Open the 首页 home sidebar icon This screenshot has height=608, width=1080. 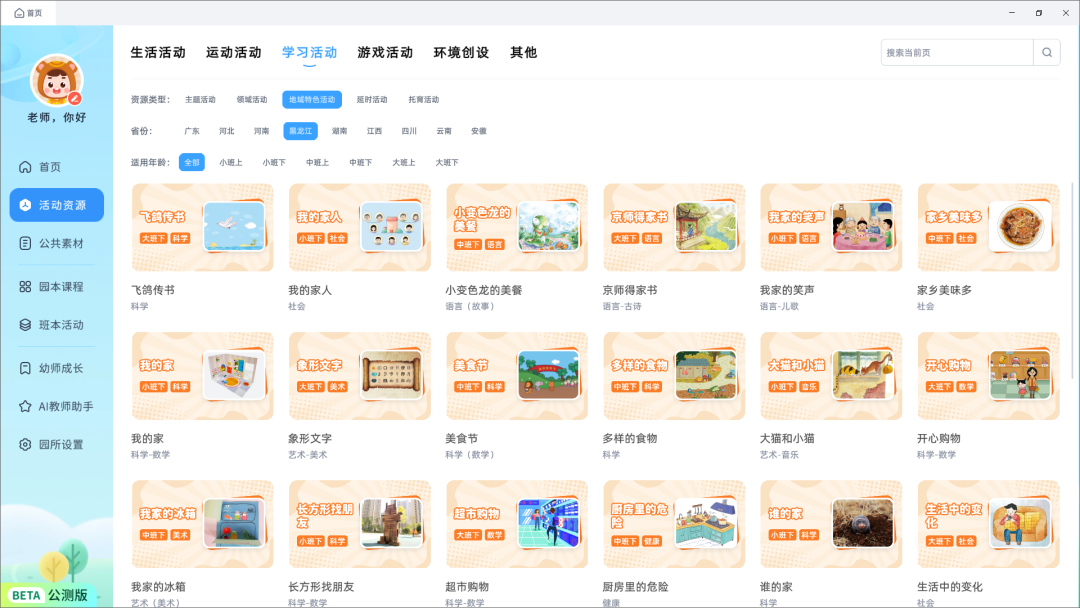click(26, 167)
